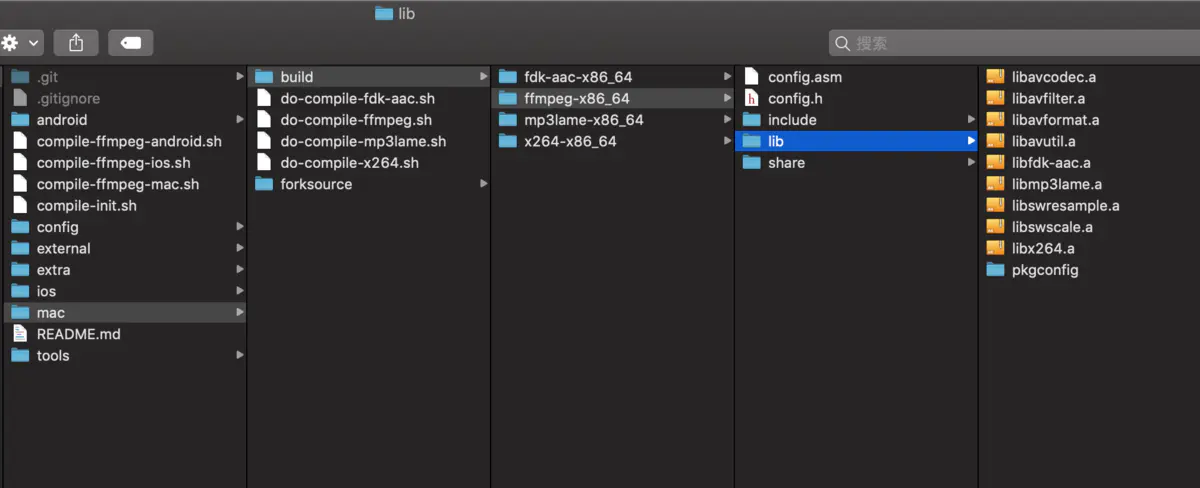Select the tools folder icon

[x=20, y=356]
